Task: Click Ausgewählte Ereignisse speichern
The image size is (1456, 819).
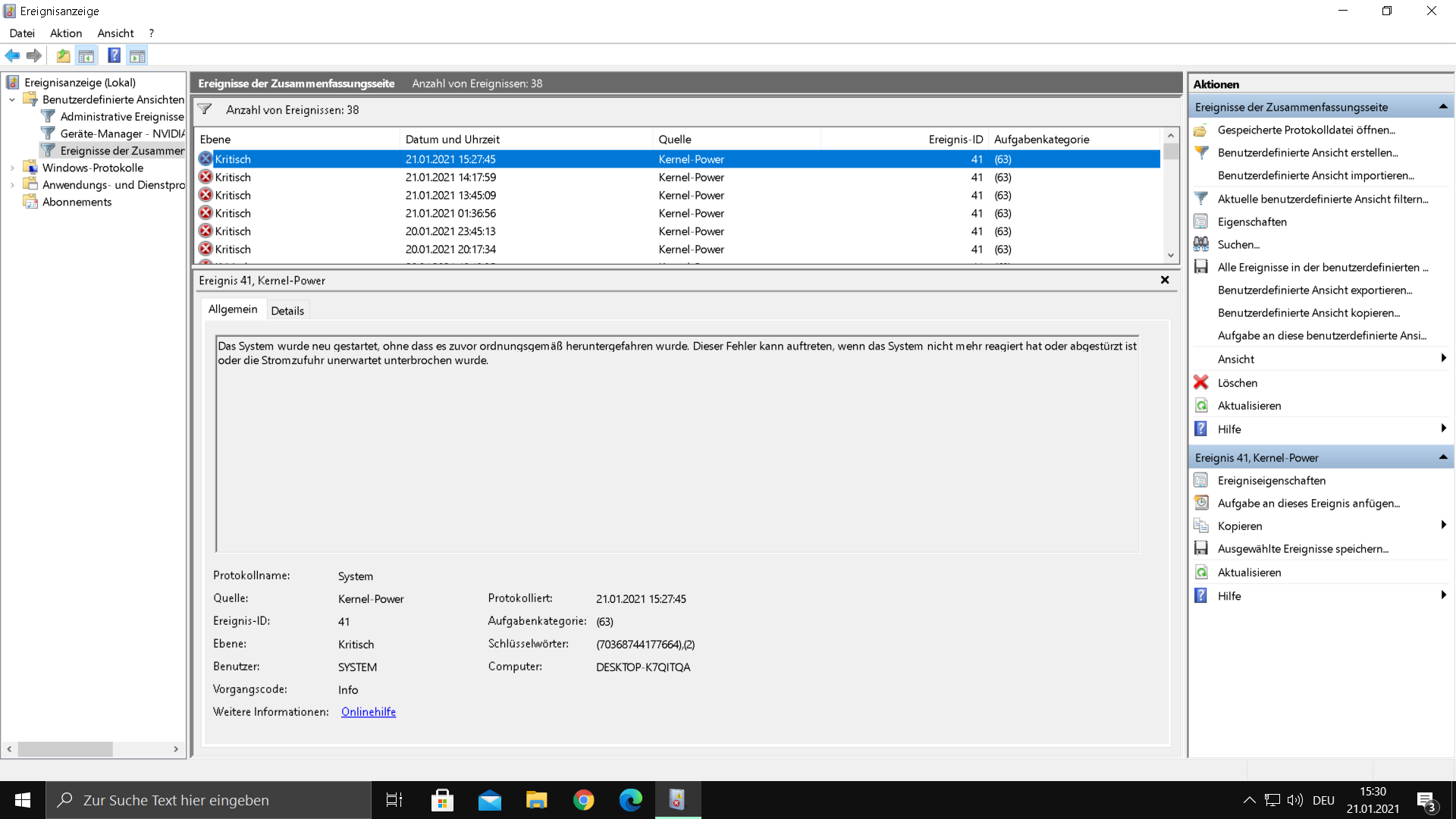Action: coord(1302,549)
